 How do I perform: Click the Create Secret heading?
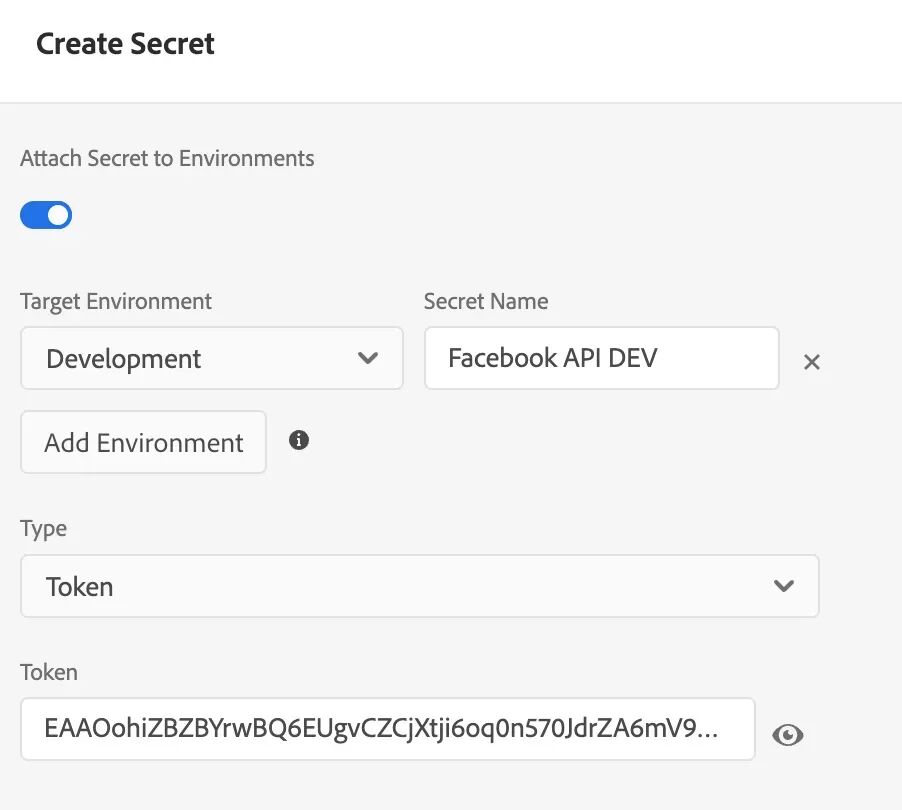click(x=124, y=43)
